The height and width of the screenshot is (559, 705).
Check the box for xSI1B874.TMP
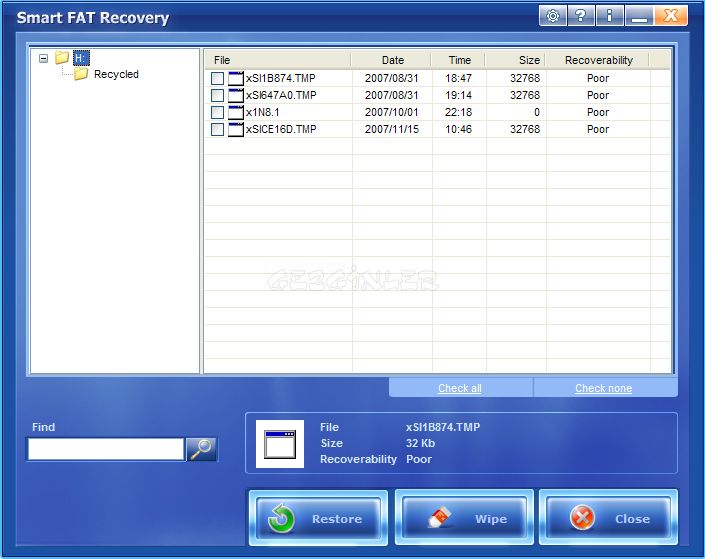[217, 79]
